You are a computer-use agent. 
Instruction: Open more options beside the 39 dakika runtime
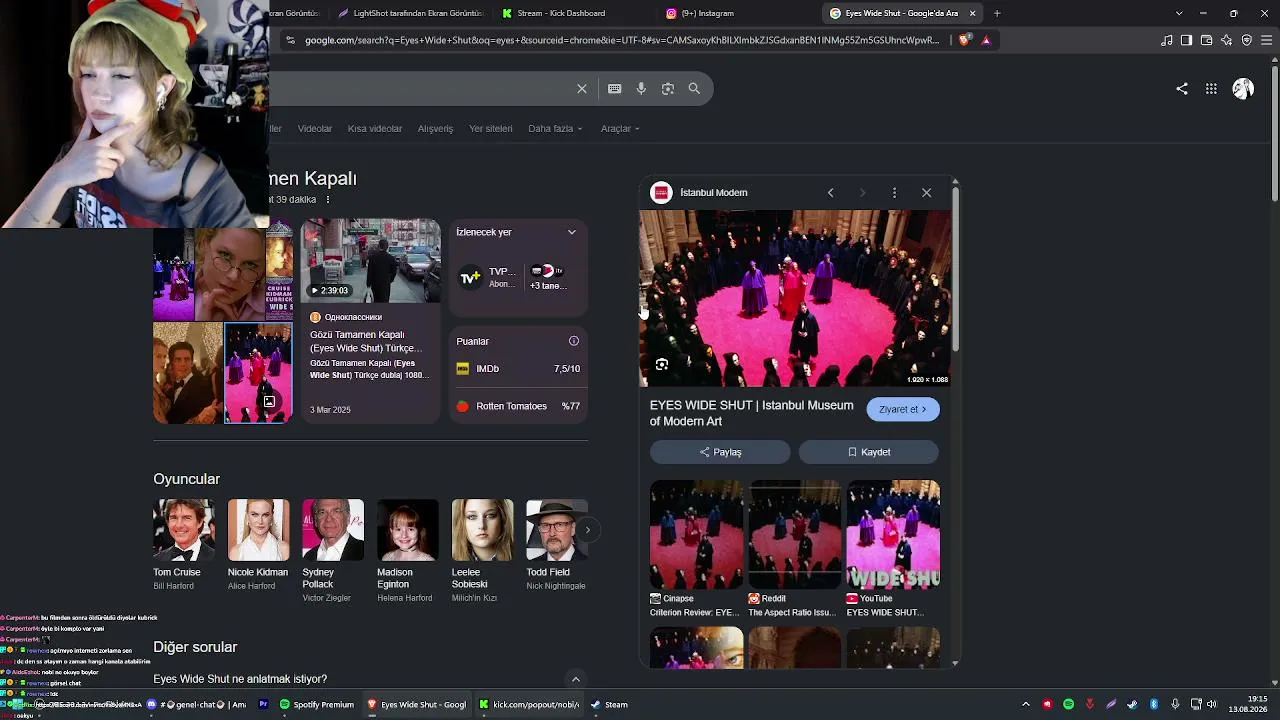pos(327,200)
